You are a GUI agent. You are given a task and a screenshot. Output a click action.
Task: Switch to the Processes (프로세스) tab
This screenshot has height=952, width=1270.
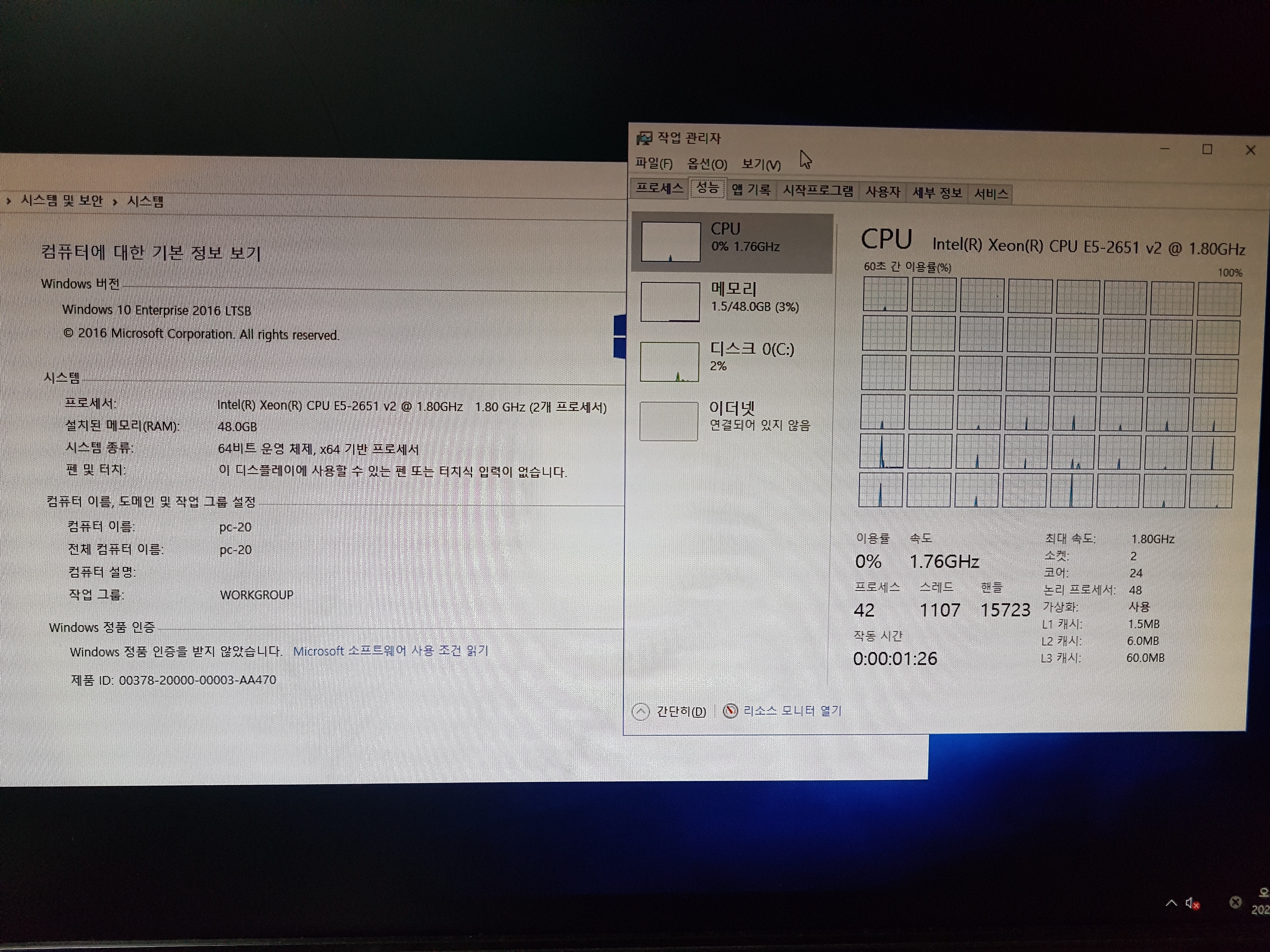[x=659, y=188]
